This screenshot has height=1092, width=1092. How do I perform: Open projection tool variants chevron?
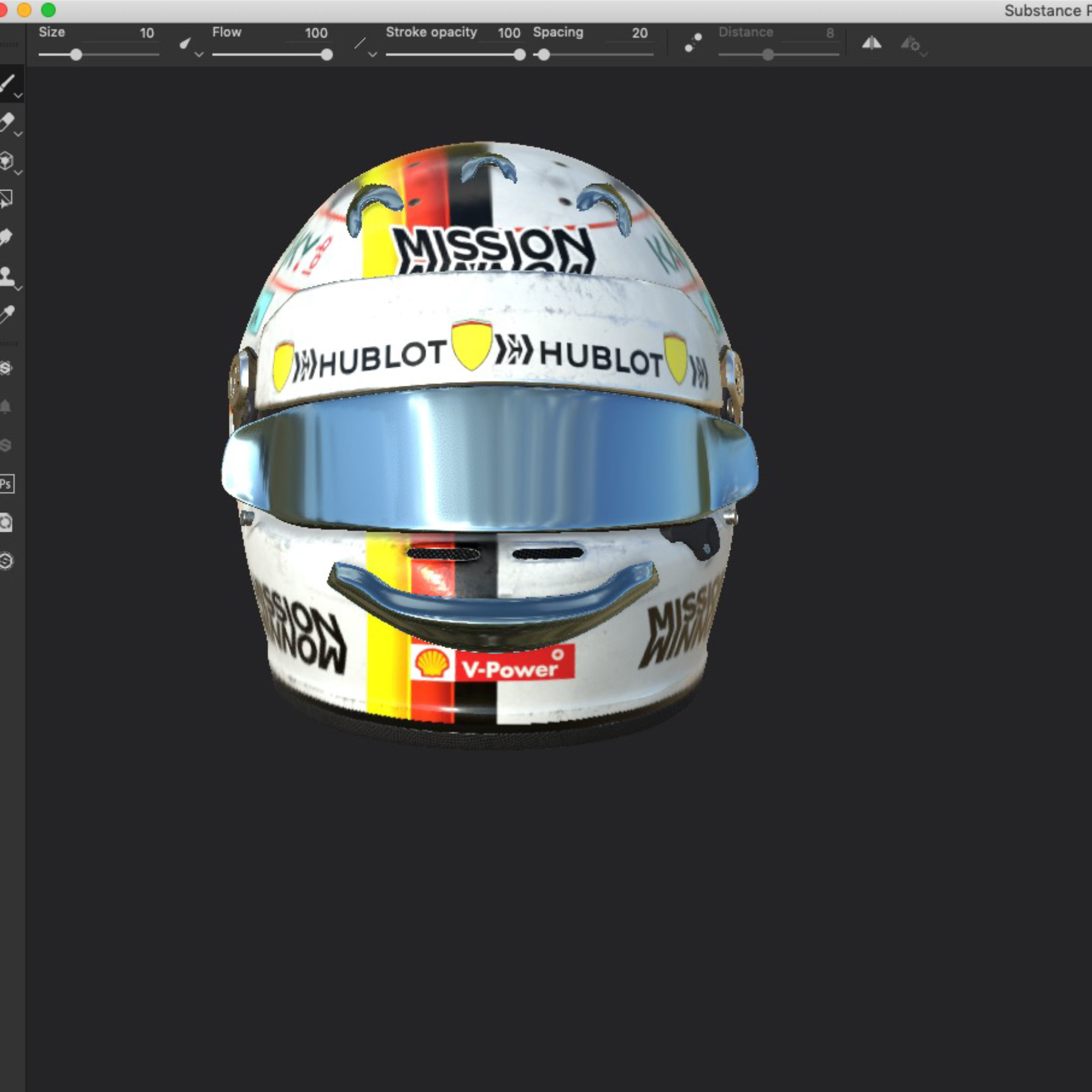click(18, 173)
